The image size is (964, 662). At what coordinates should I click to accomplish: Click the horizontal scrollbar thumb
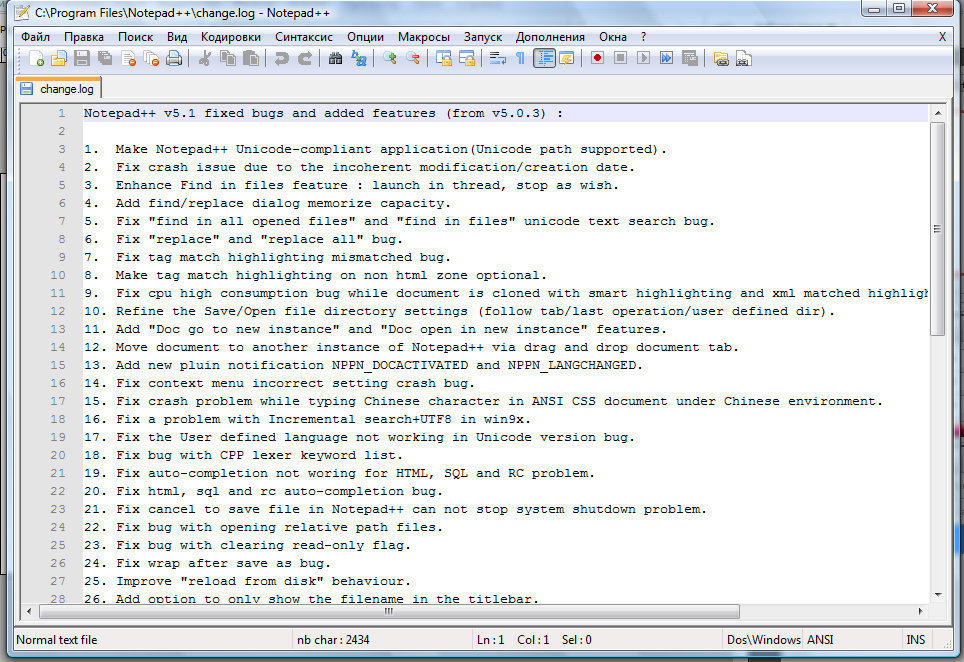pyautogui.click(x=389, y=612)
